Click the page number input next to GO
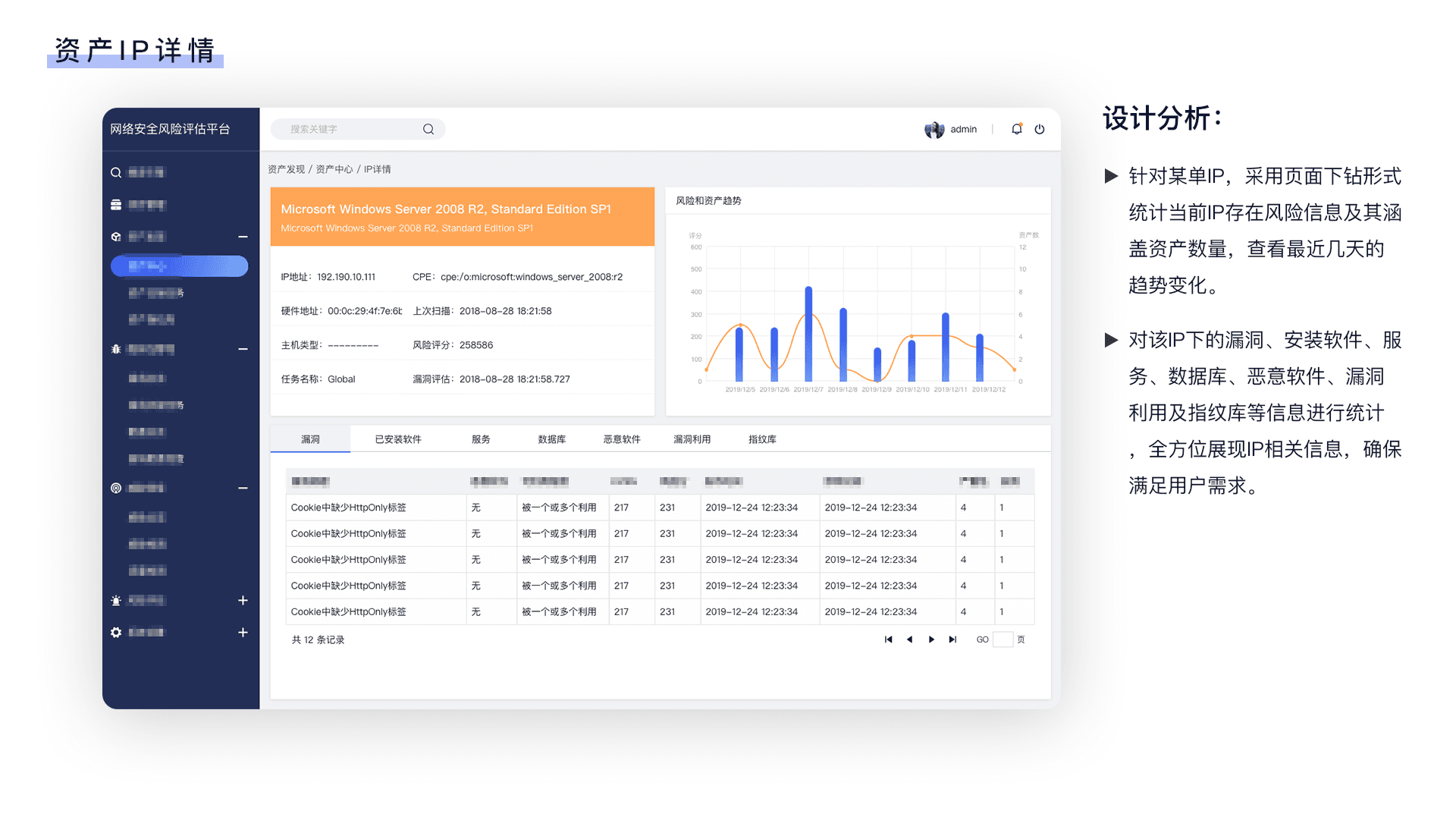 [x=1003, y=639]
